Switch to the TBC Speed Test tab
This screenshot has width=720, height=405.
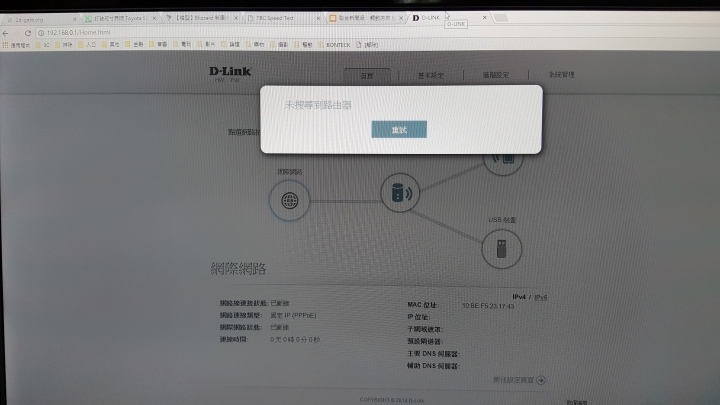[x=283, y=18]
